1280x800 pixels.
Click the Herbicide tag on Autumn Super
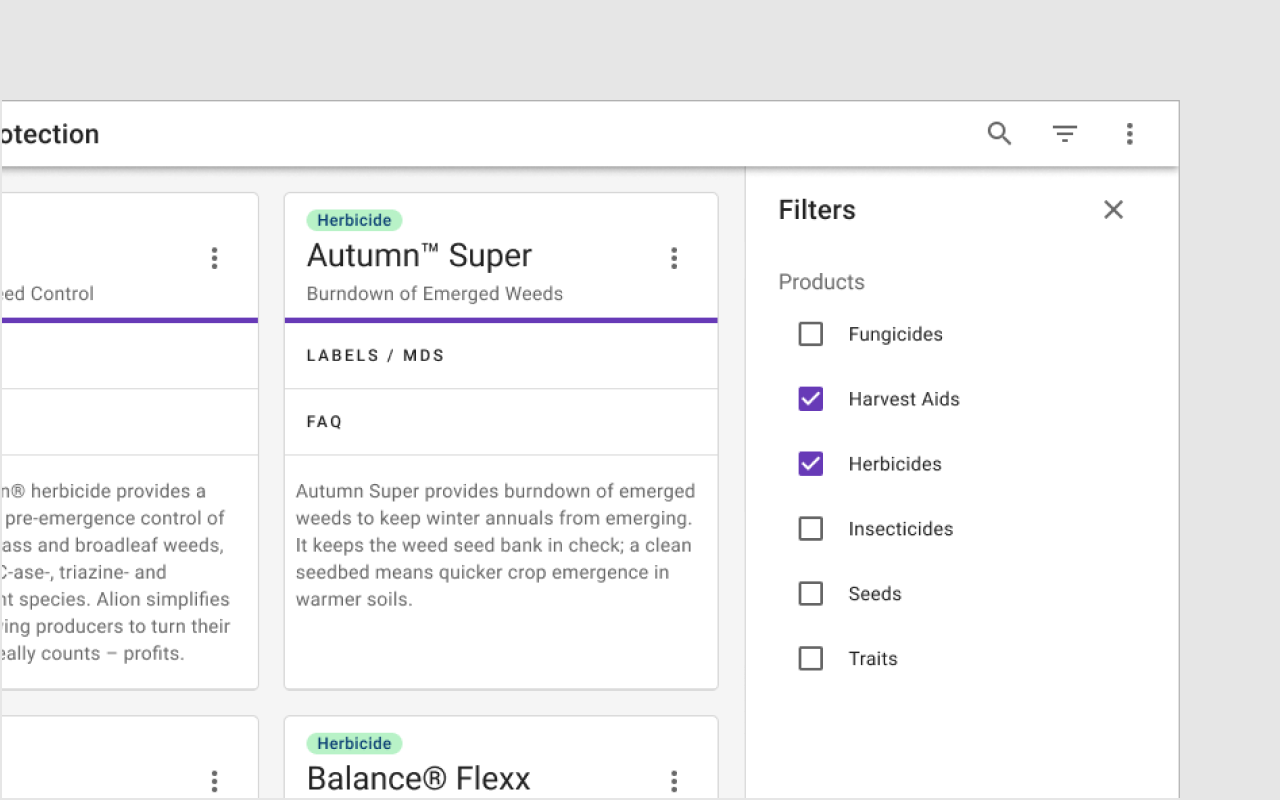point(354,221)
